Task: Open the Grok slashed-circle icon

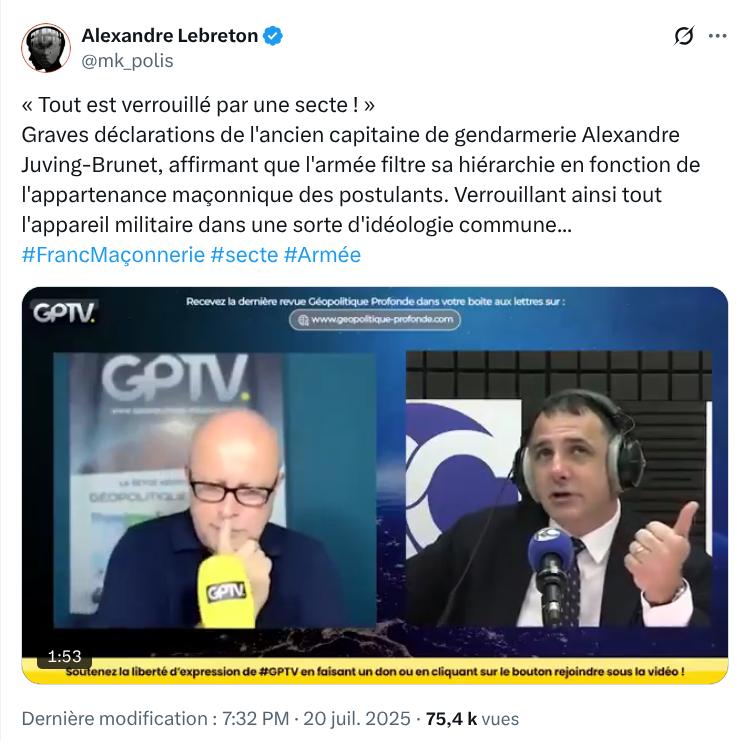Action: point(684,36)
